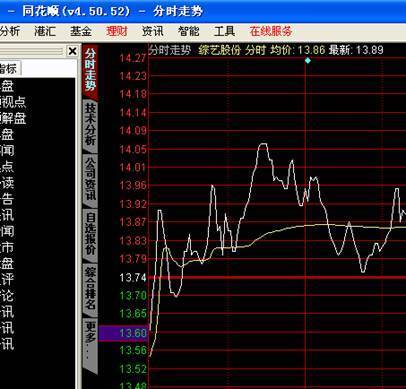This screenshot has height=389, width=406.
Task: Click the 14.14 price axis label
Action: 133,113
